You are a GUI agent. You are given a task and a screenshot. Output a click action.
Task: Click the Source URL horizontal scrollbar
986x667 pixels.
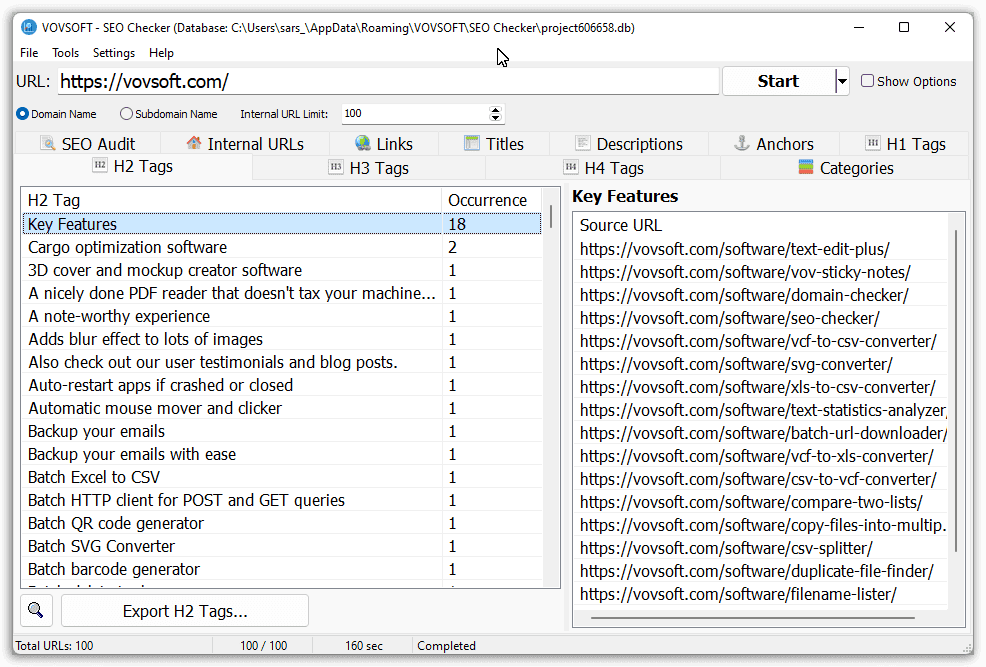753,618
